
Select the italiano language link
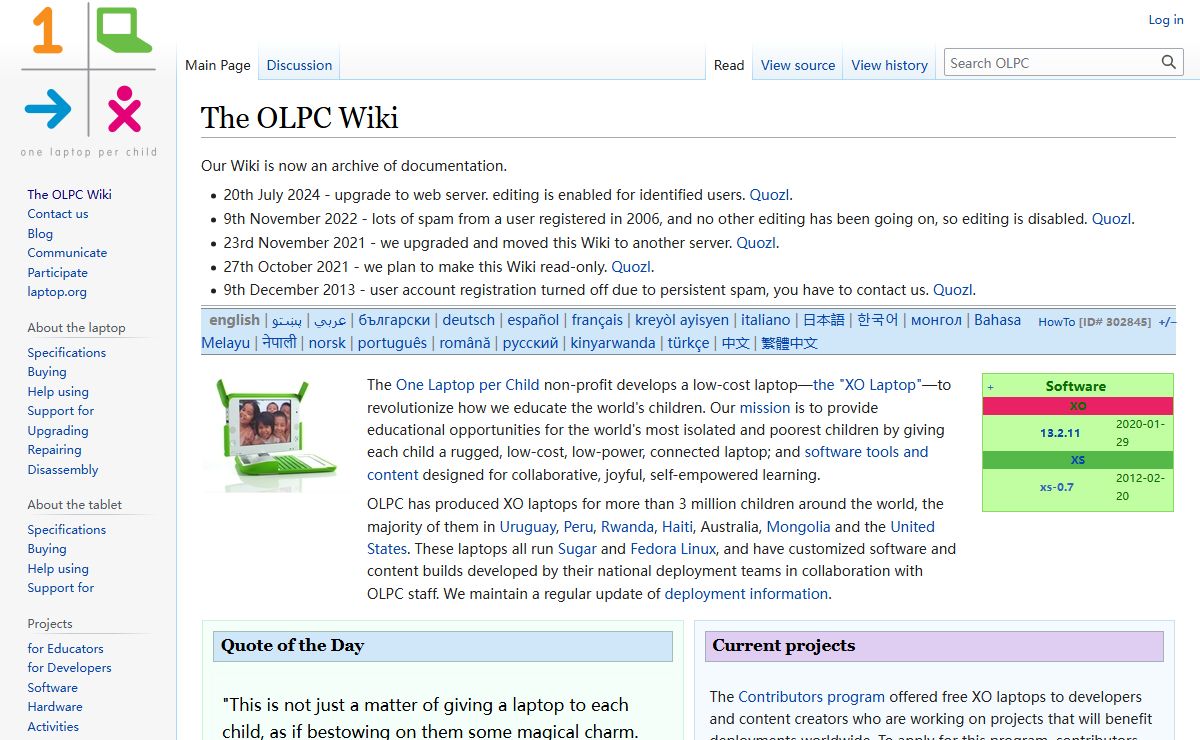point(766,320)
